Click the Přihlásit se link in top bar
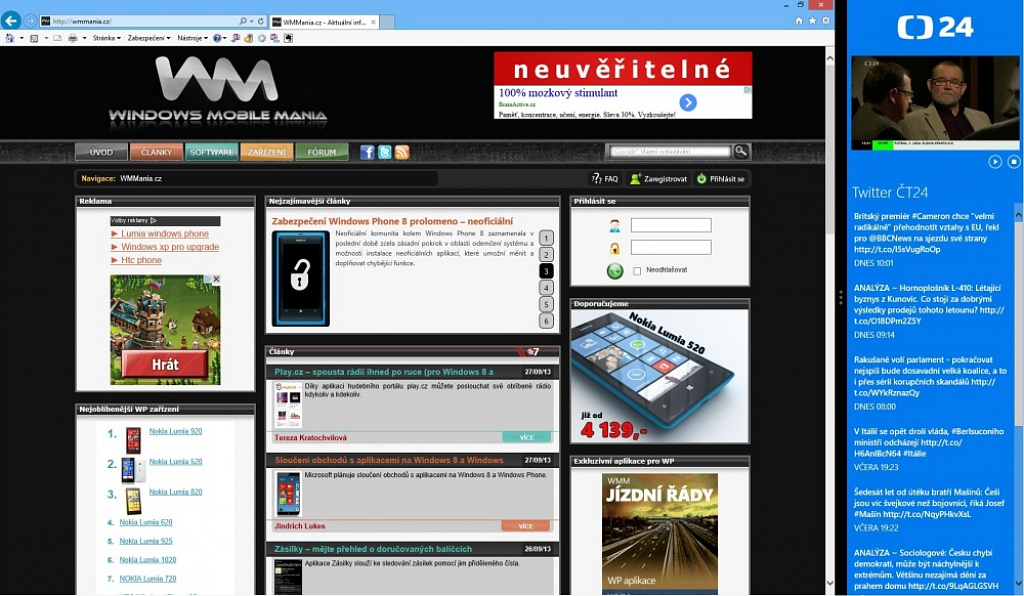Viewport: 1024px width, 596px height. click(720, 179)
